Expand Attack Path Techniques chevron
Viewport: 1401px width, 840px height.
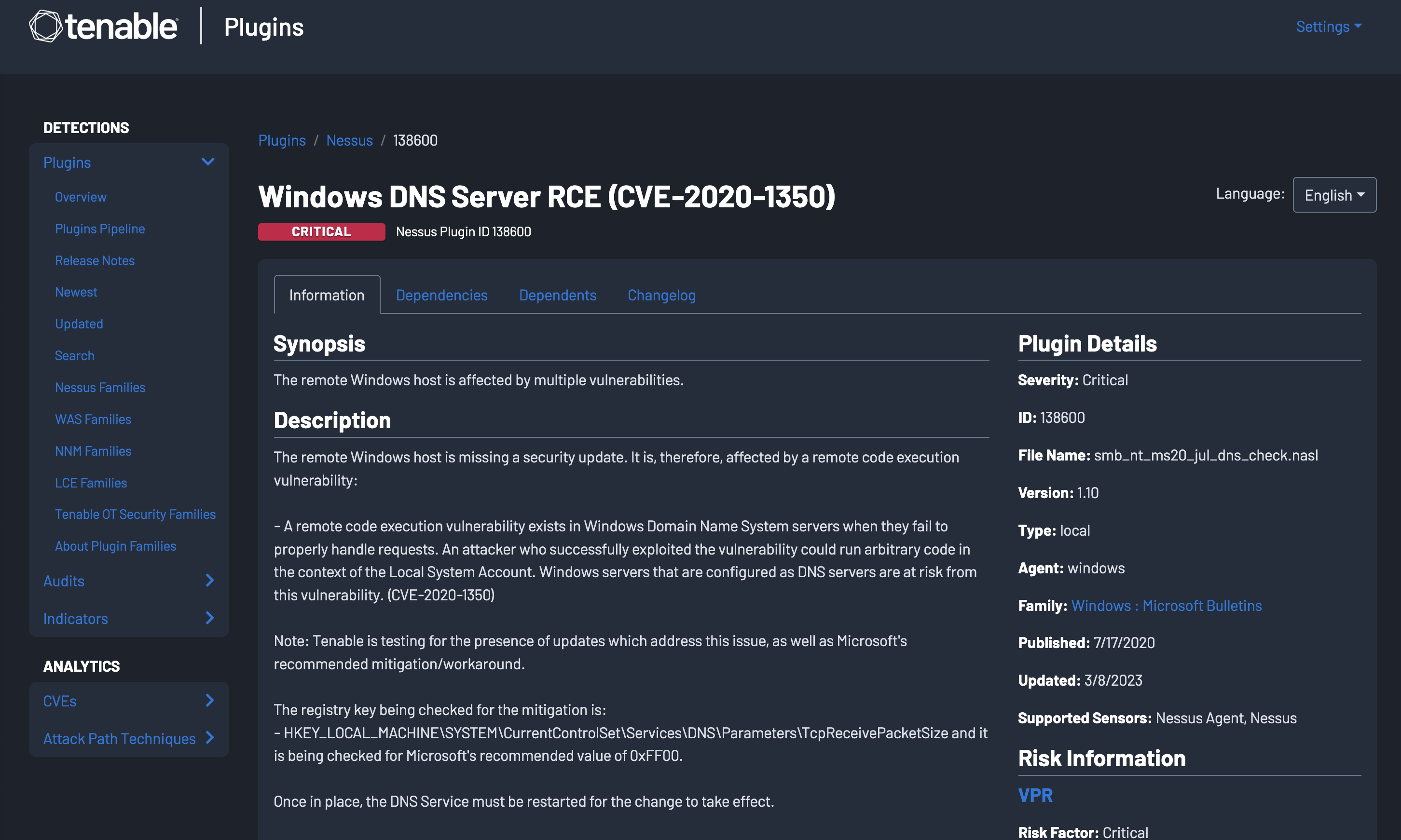(209, 738)
